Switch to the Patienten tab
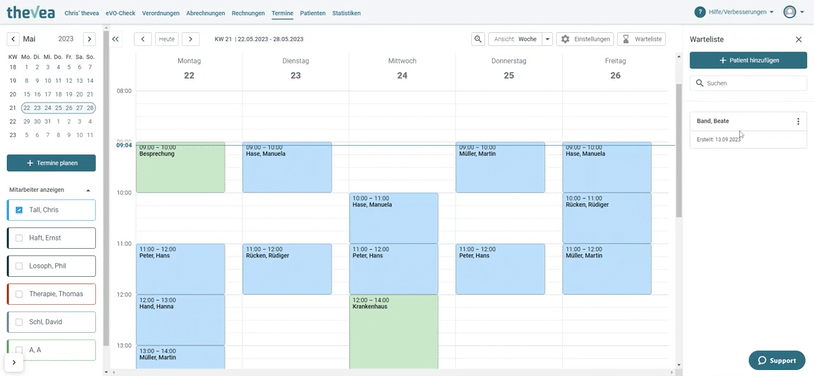The image size is (814, 376). (313, 13)
